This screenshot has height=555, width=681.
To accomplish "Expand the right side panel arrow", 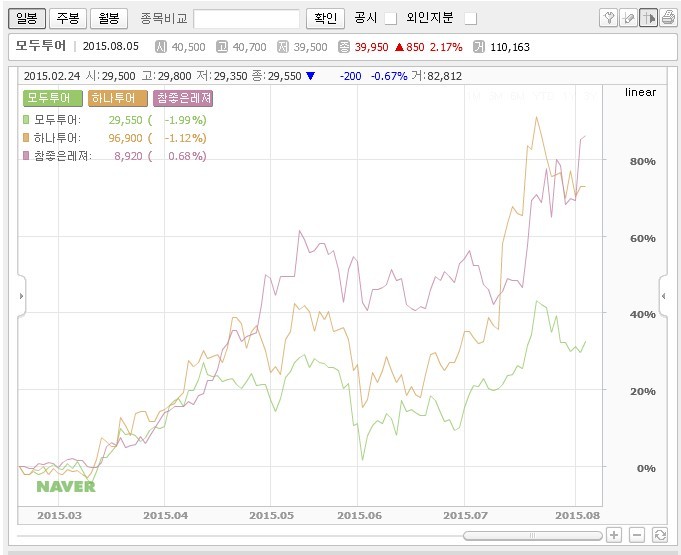I will pos(662,297).
